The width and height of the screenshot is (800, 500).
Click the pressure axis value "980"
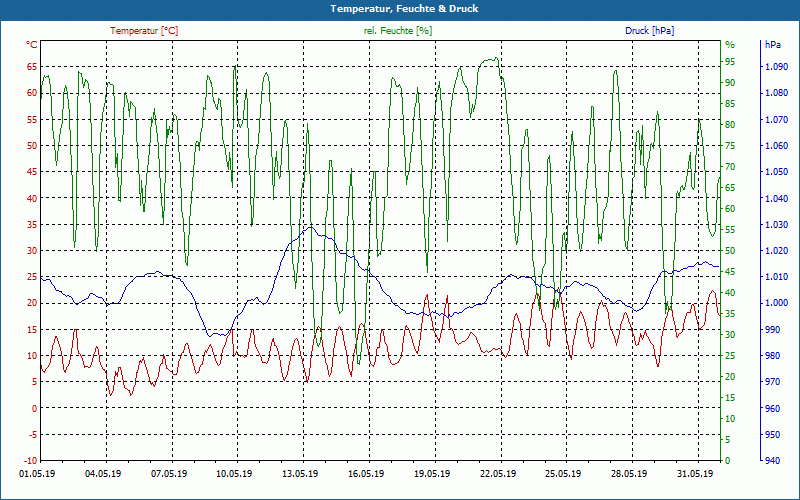[772, 356]
